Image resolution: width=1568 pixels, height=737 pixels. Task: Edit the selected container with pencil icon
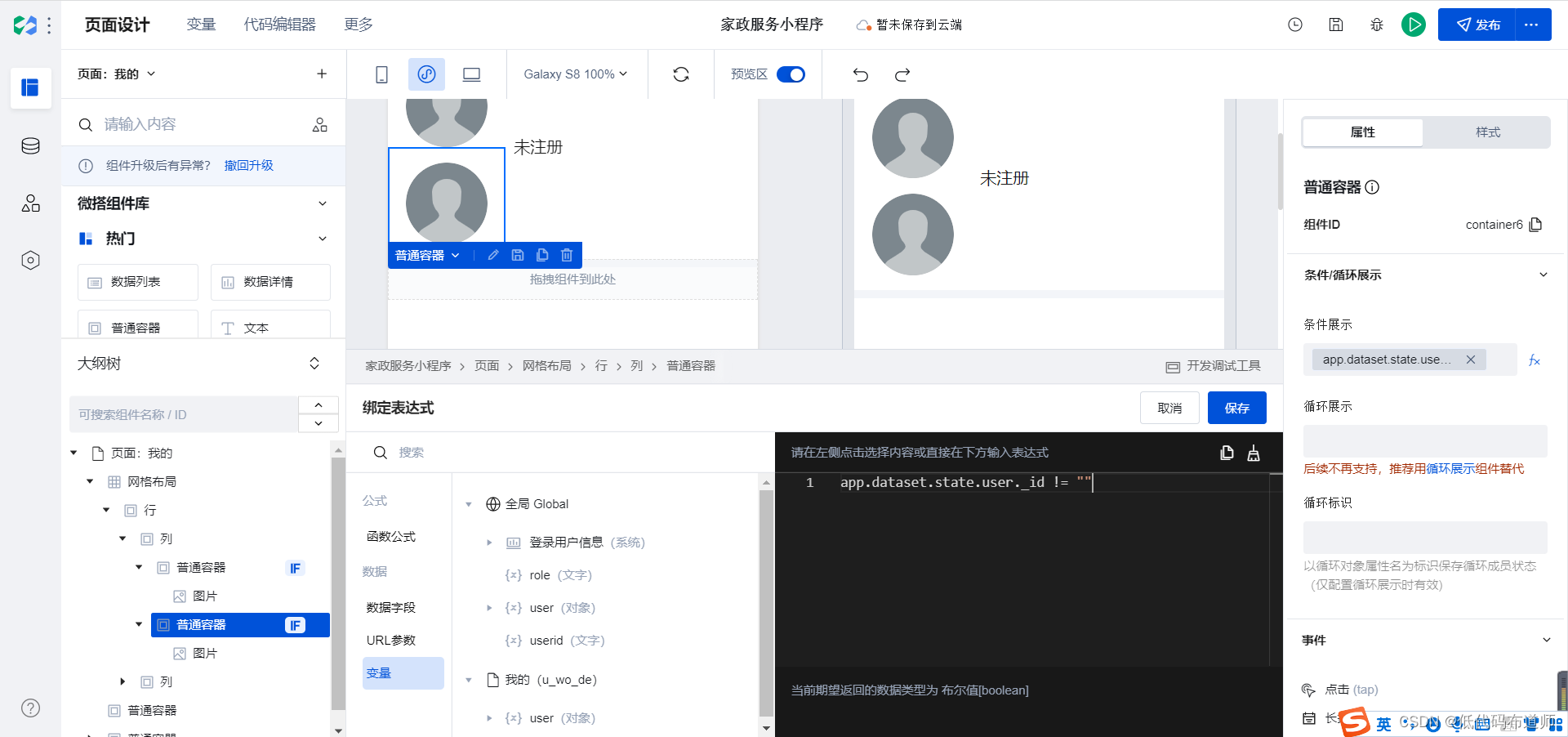tap(493, 255)
